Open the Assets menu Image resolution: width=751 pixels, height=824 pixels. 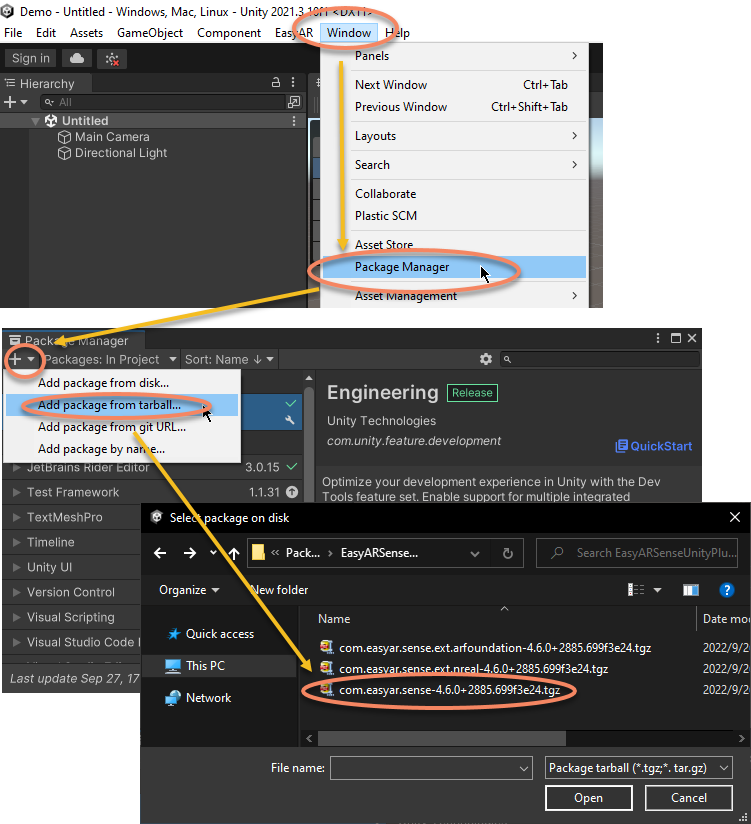(x=86, y=33)
